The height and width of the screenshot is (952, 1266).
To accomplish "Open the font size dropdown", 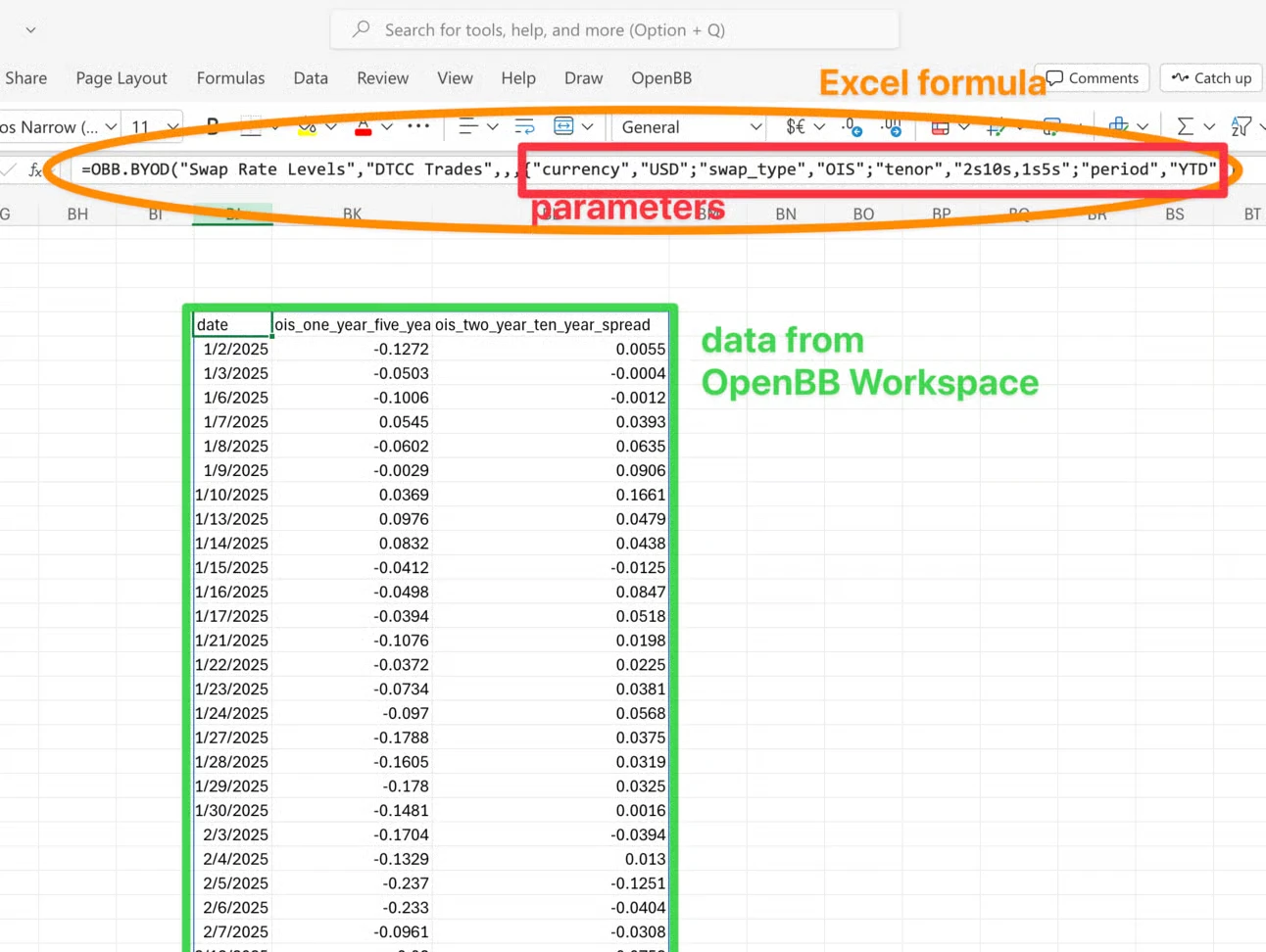I will tap(172, 127).
